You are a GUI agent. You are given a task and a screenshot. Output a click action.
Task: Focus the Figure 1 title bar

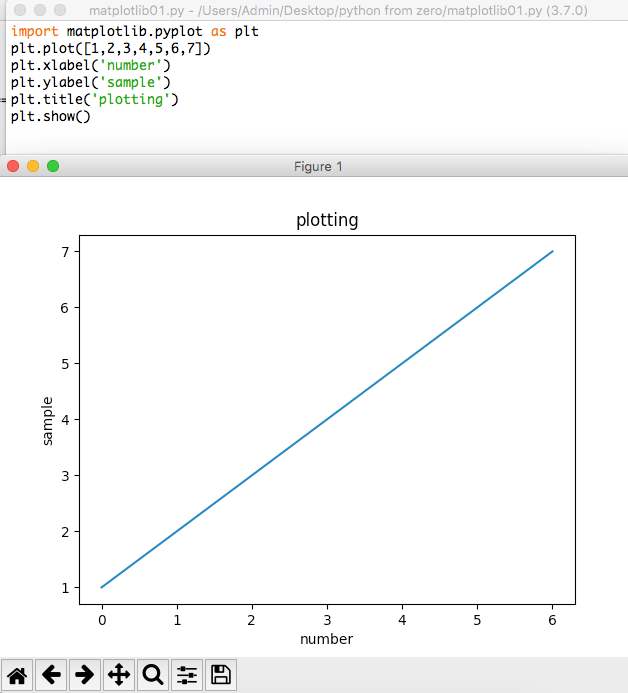[318, 166]
